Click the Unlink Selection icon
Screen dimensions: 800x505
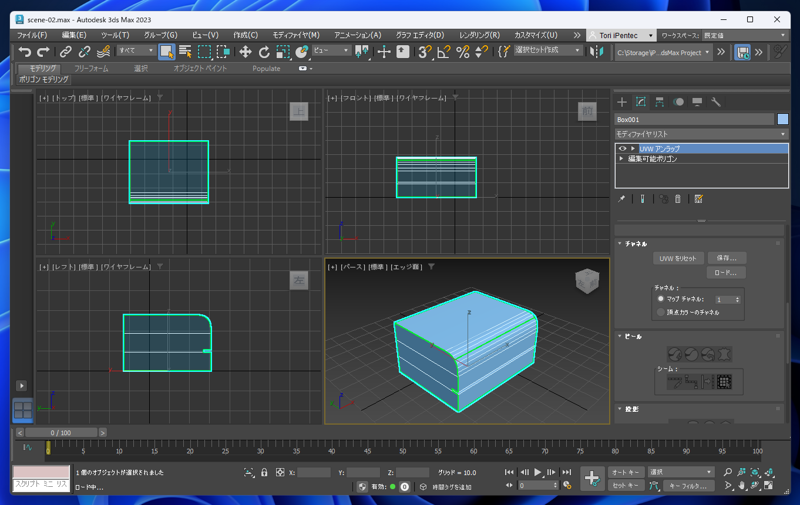(84, 52)
